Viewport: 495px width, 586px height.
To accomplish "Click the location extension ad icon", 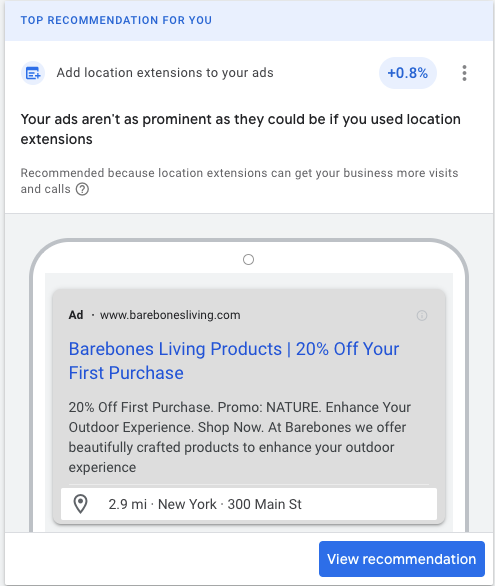I will coord(33,73).
